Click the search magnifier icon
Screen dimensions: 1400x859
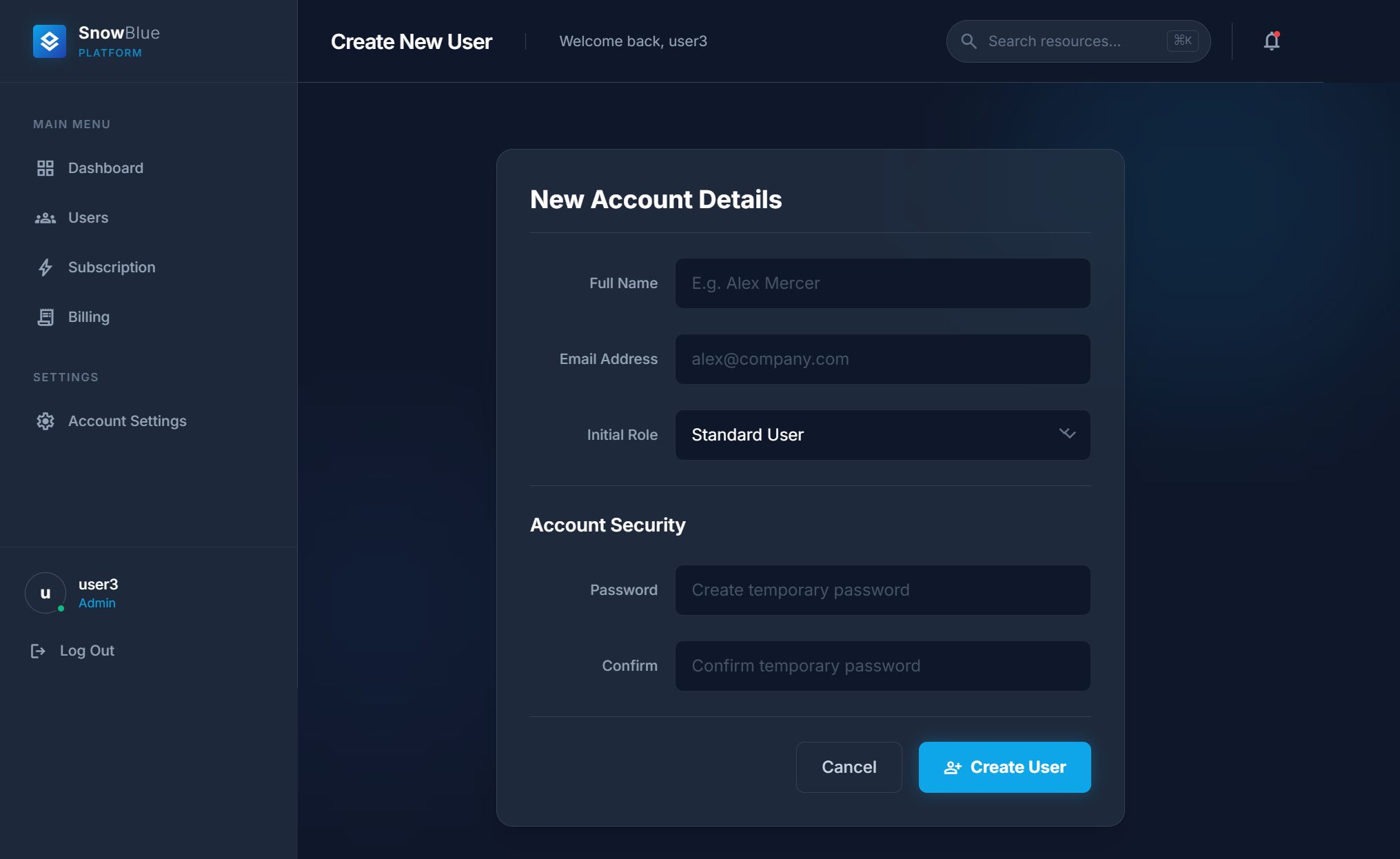968,41
